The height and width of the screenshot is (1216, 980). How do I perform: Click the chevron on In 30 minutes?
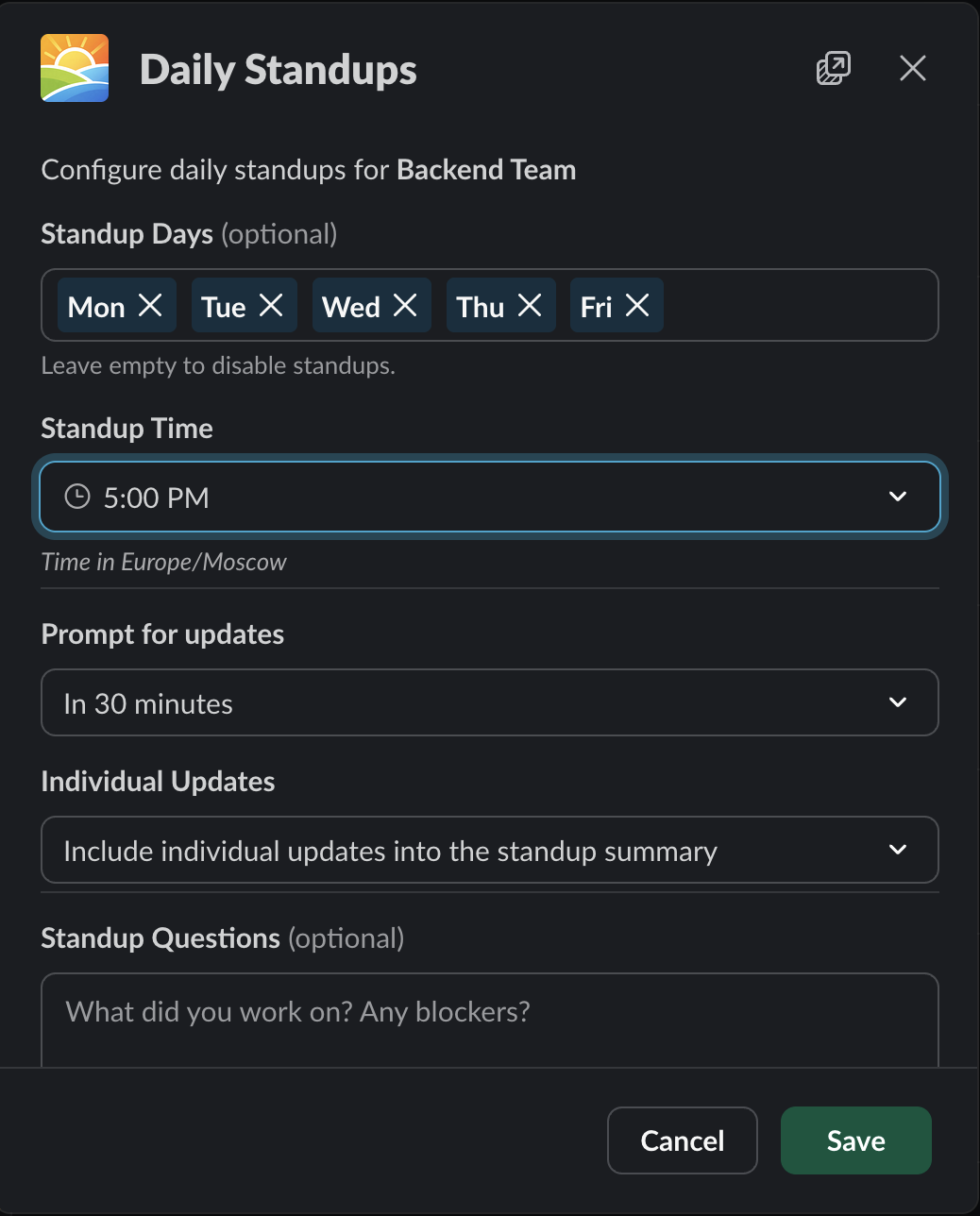pos(898,702)
